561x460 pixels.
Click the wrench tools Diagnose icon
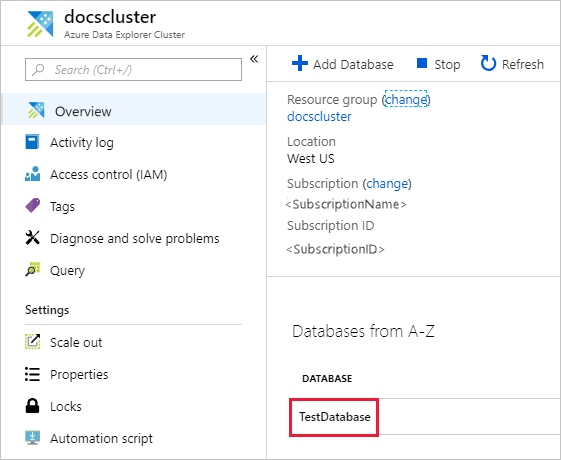pos(33,238)
